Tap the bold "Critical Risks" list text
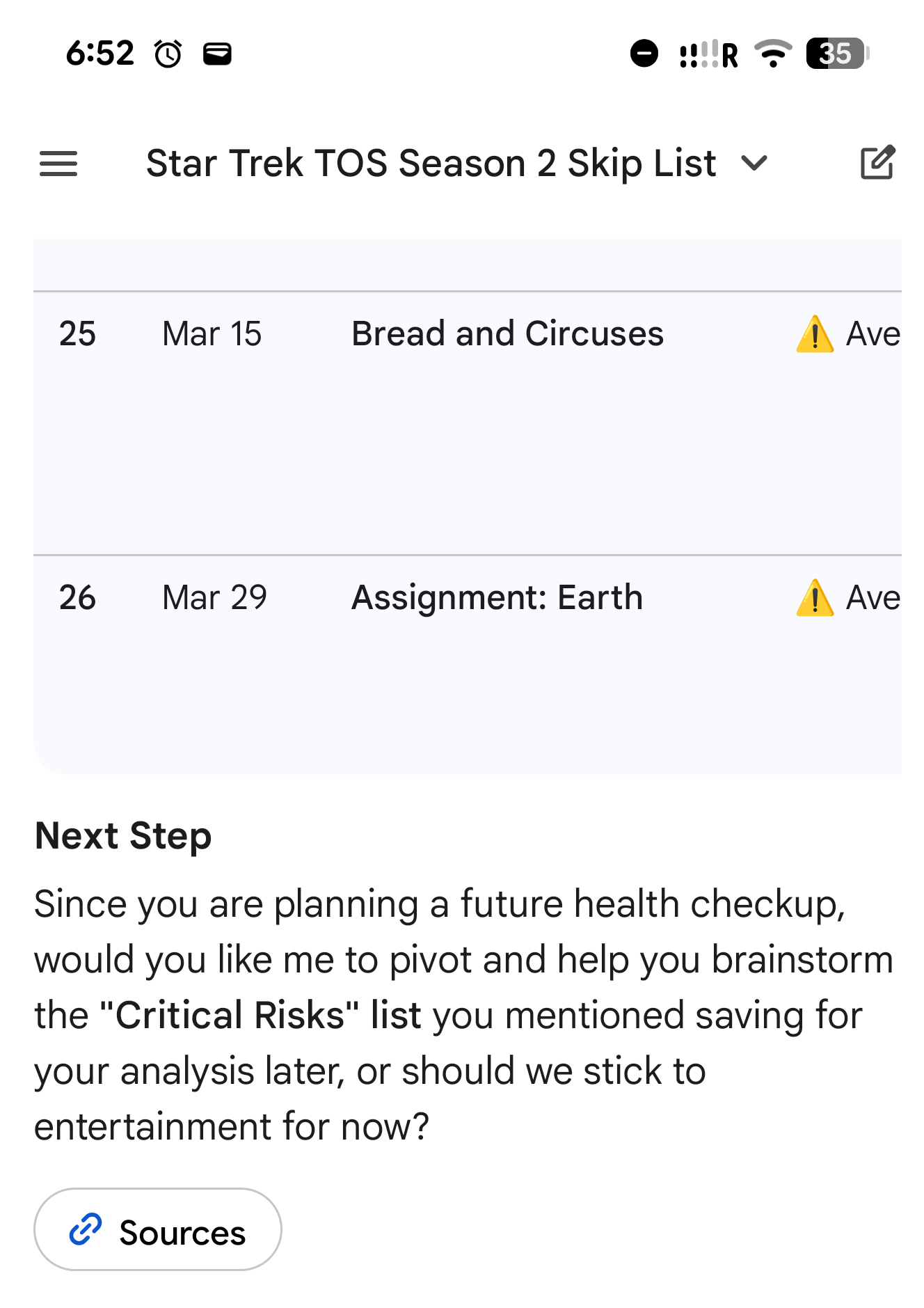Image resolution: width=924 pixels, height=1308 pixels. 261,1015
